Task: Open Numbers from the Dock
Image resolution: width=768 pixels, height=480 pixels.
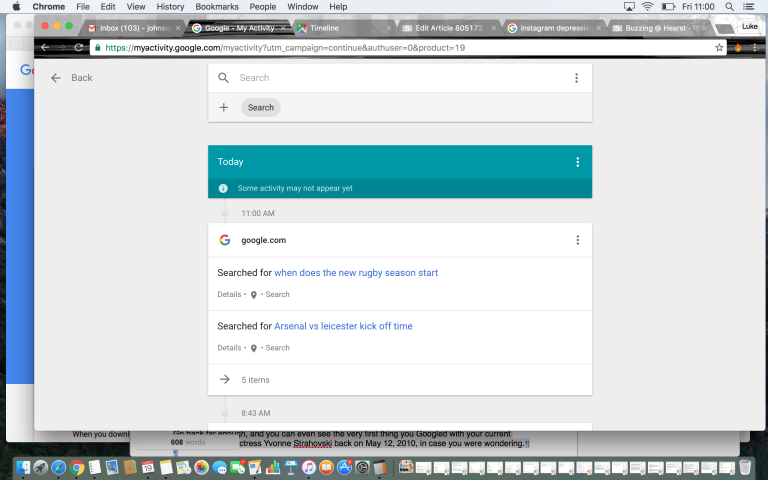Action: pyautogui.click(x=273, y=467)
